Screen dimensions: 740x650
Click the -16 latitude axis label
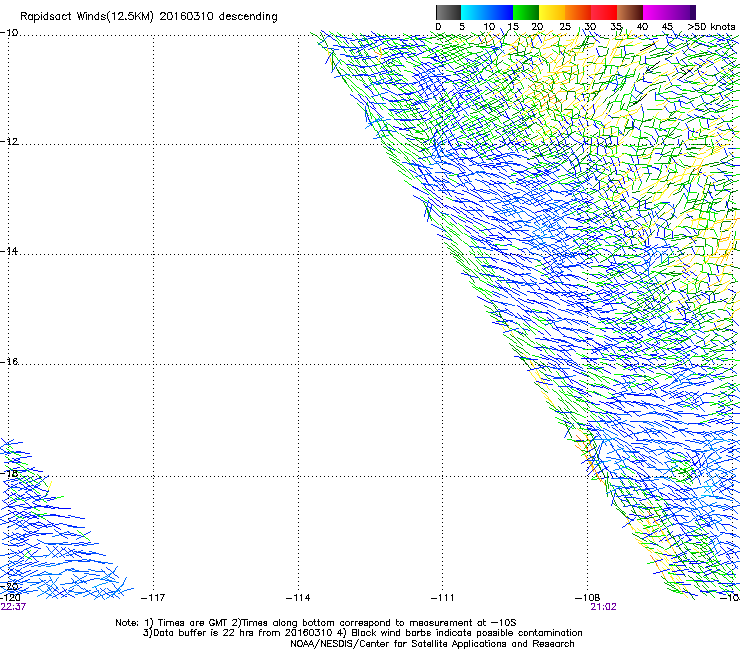(x=9, y=362)
